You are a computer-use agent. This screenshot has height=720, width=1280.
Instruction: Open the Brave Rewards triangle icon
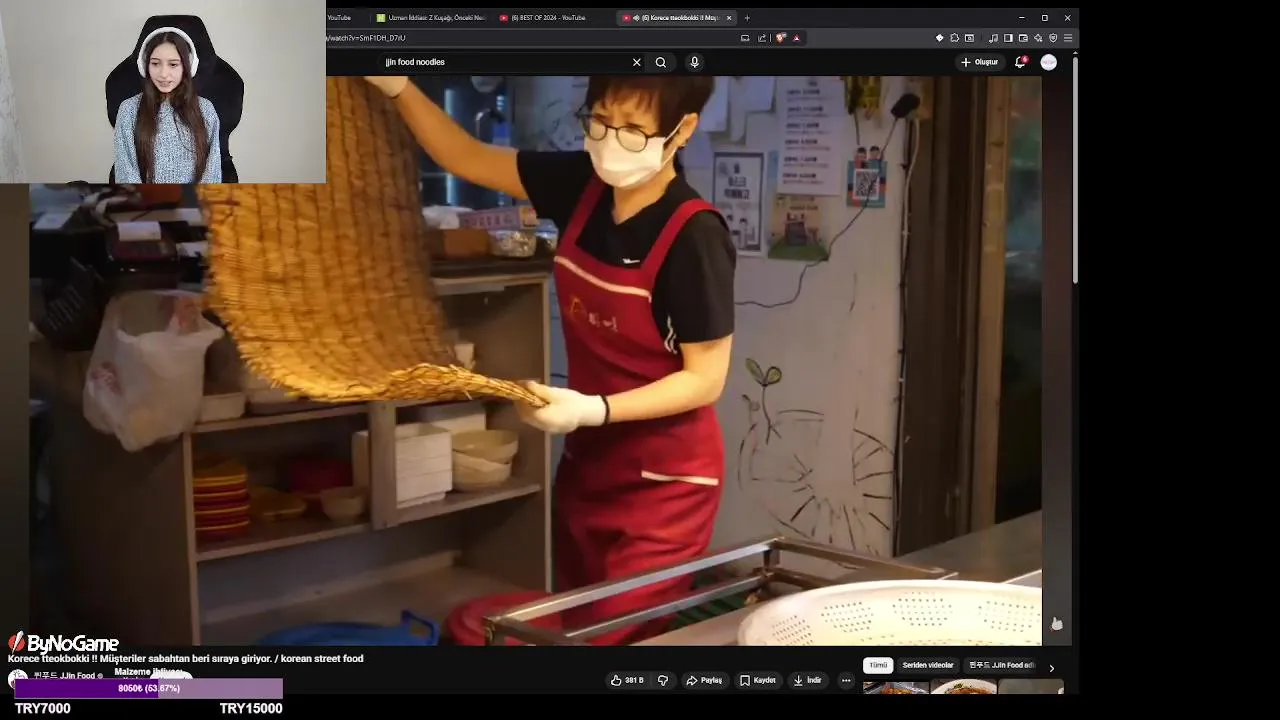796,38
